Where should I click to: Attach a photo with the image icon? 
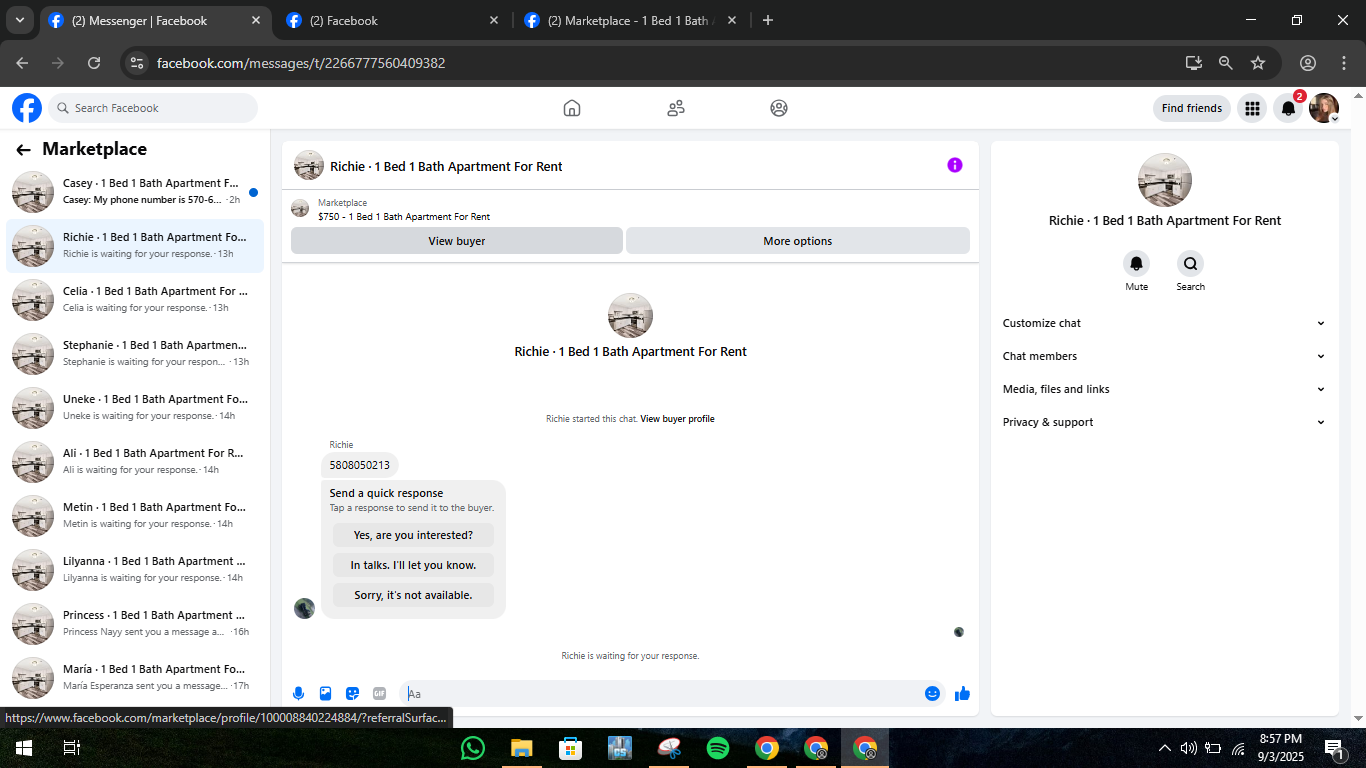[x=325, y=693]
